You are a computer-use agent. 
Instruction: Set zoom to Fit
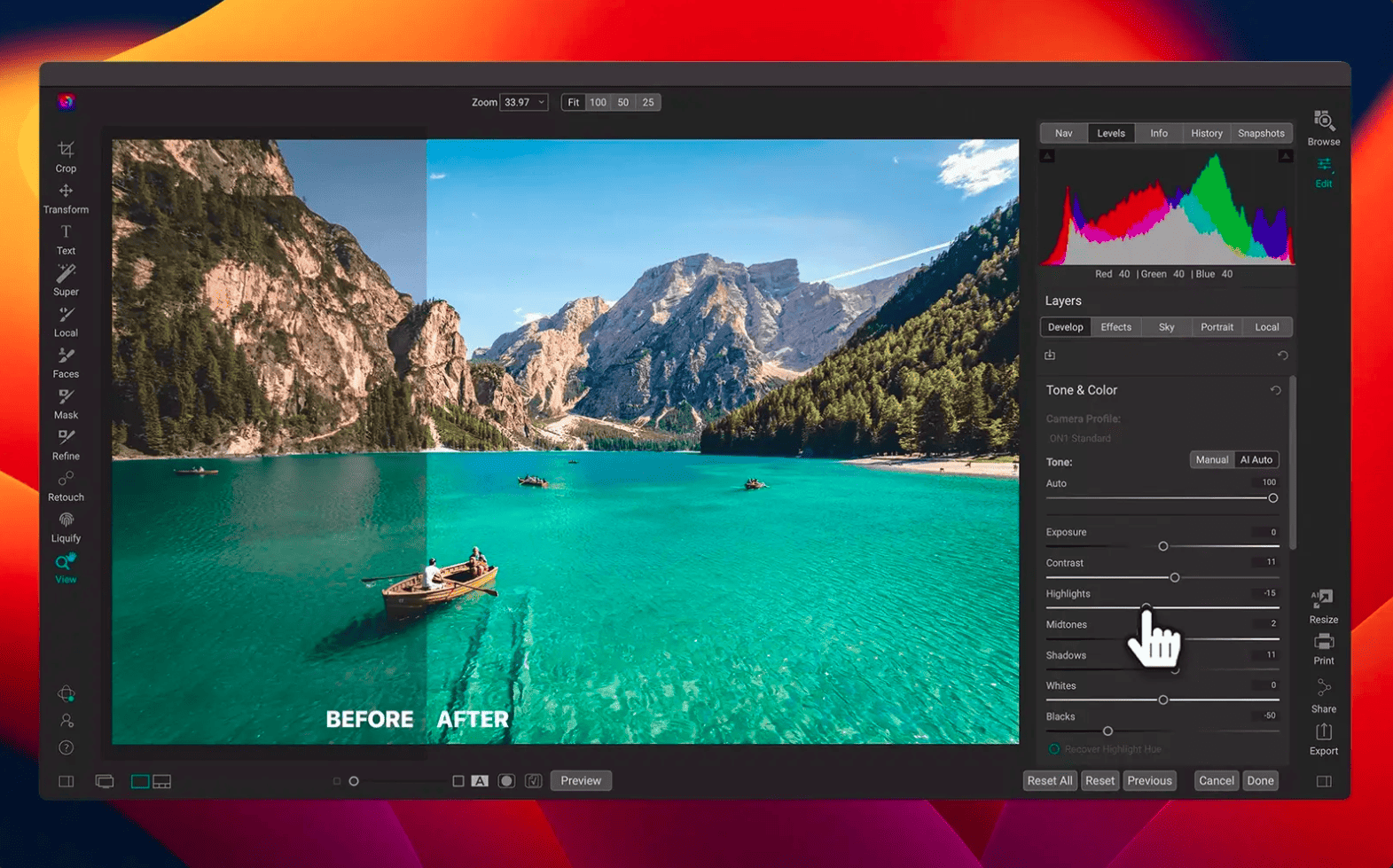point(574,102)
